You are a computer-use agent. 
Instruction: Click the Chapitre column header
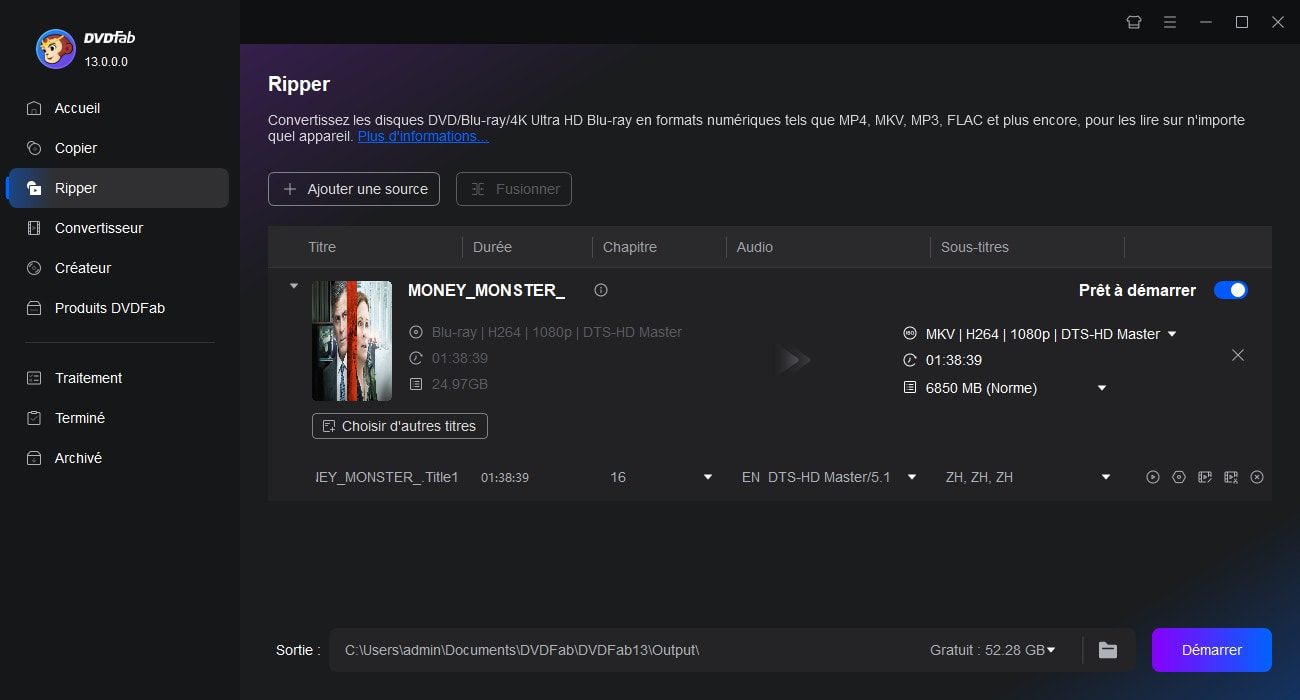coord(630,247)
